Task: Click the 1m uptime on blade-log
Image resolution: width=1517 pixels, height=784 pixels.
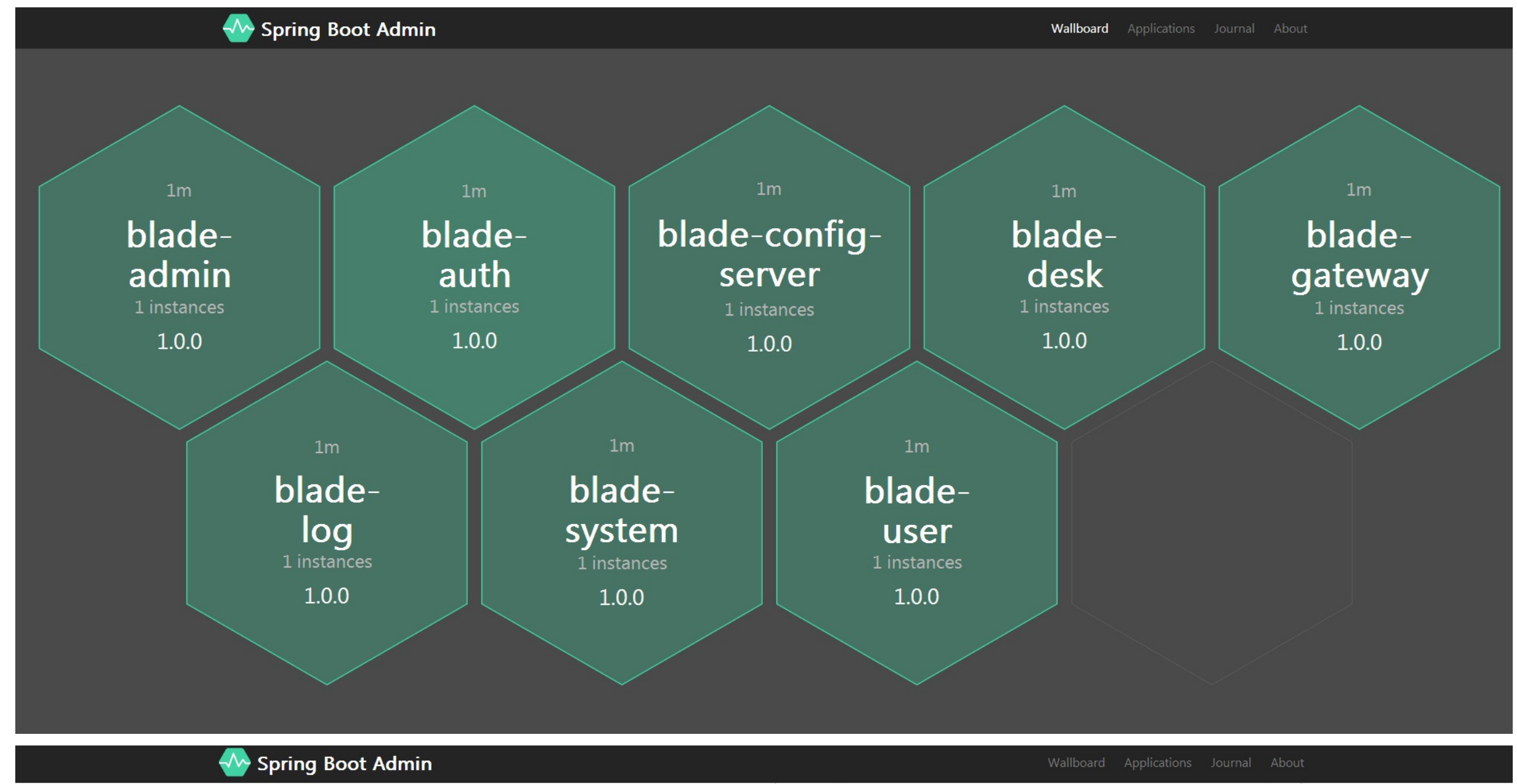Action: point(326,447)
